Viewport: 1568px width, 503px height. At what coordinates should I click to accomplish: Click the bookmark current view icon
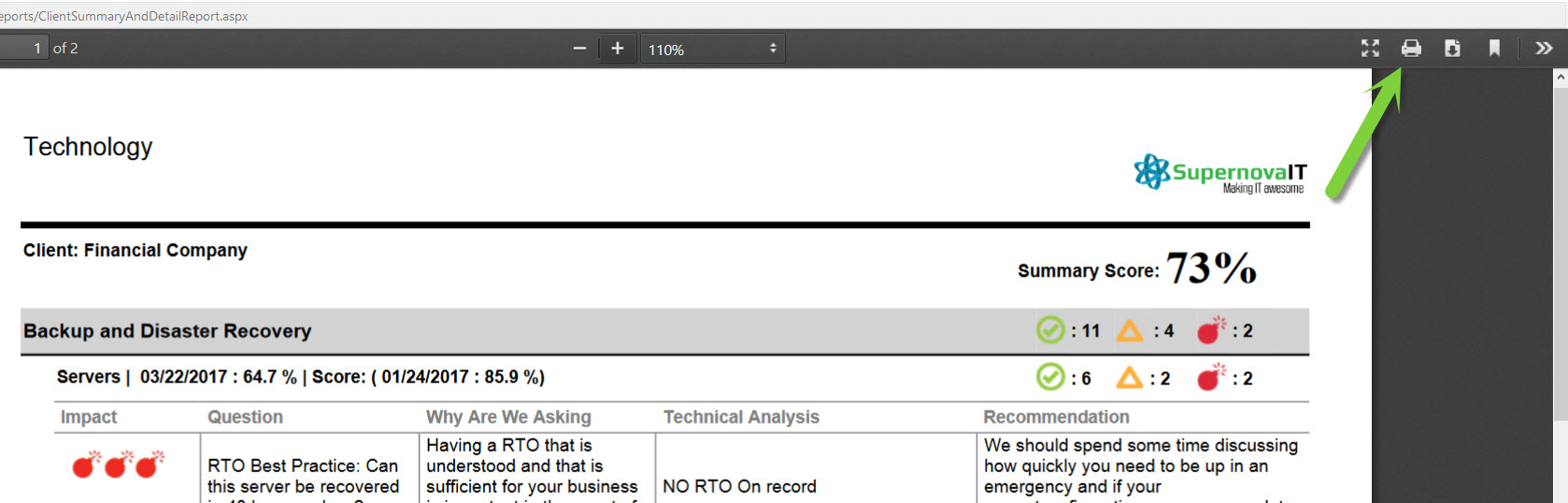click(x=1494, y=48)
